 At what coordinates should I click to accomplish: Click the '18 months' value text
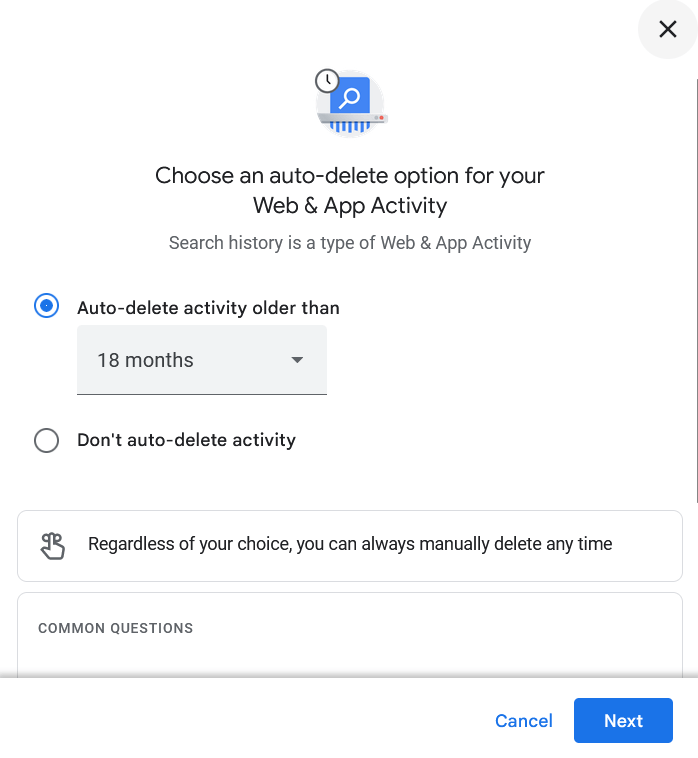click(145, 360)
